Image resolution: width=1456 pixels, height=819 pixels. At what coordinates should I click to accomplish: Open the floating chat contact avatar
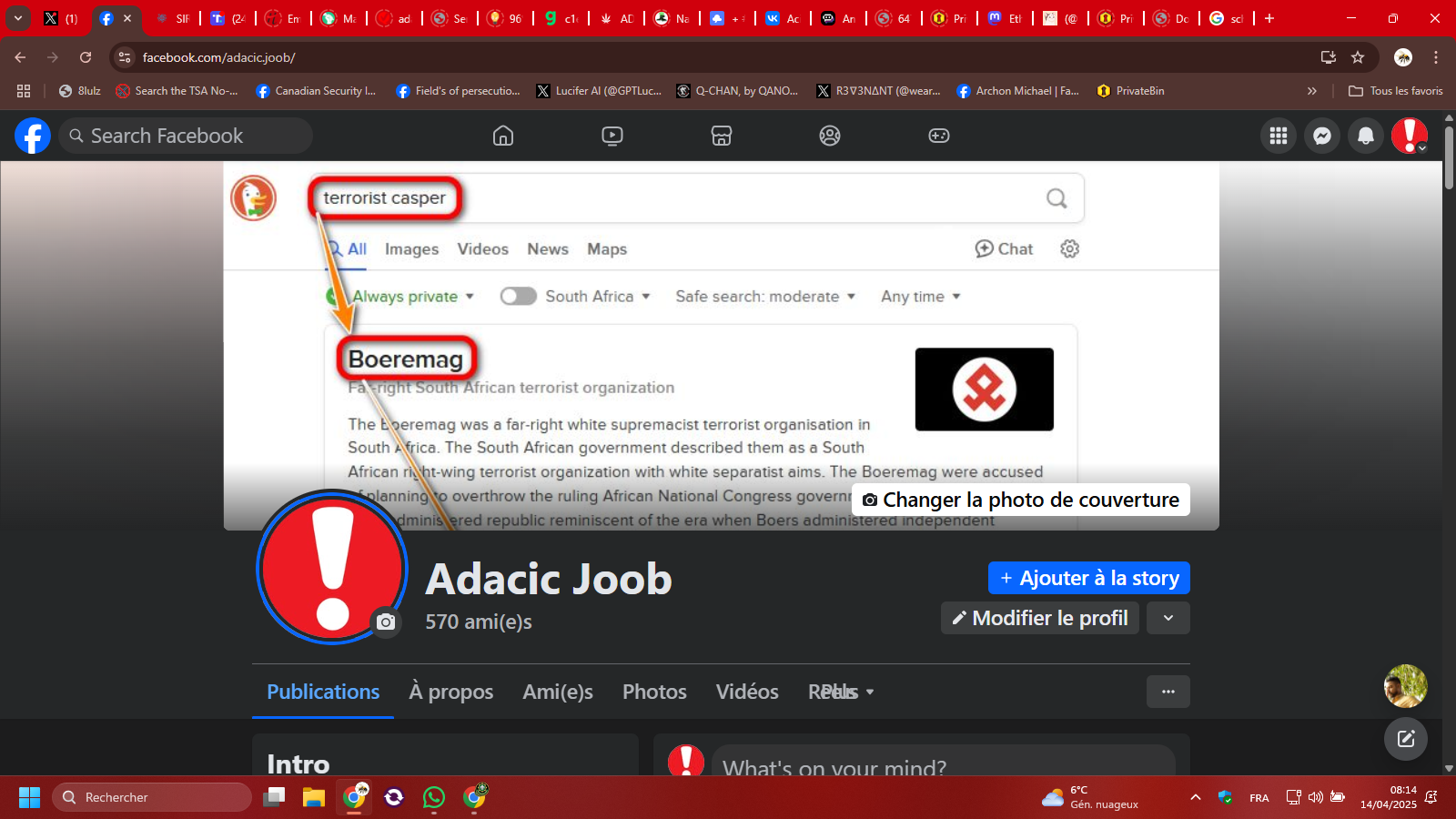[1406, 686]
